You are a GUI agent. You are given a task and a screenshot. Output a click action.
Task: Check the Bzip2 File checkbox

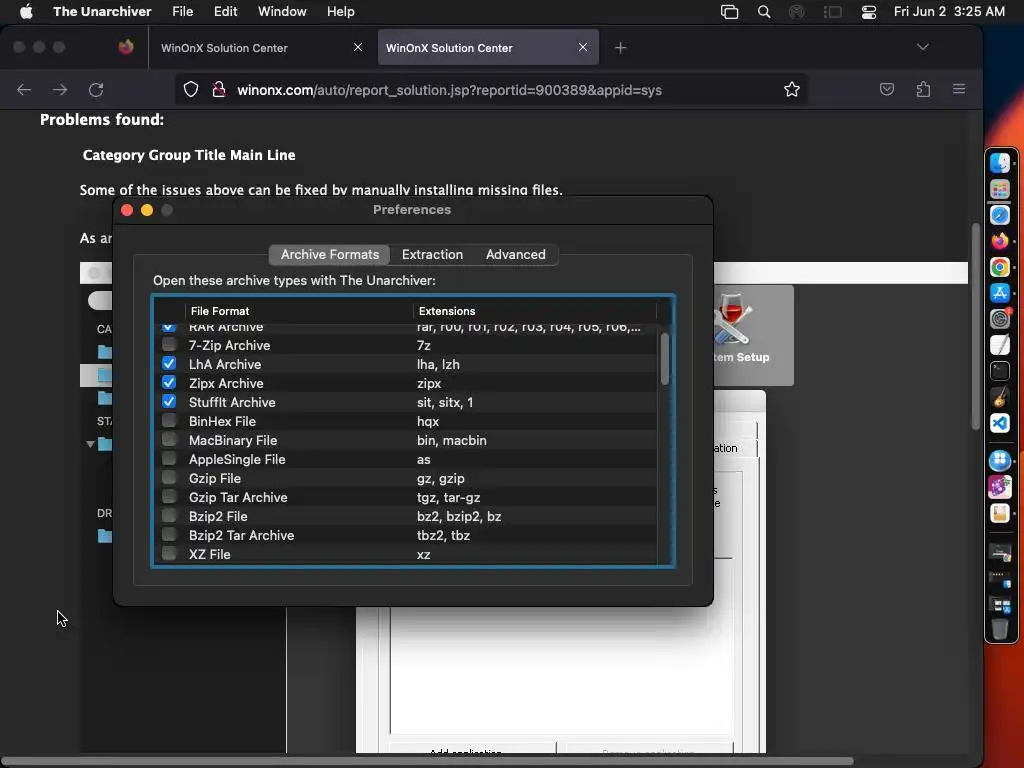pyautogui.click(x=169, y=515)
